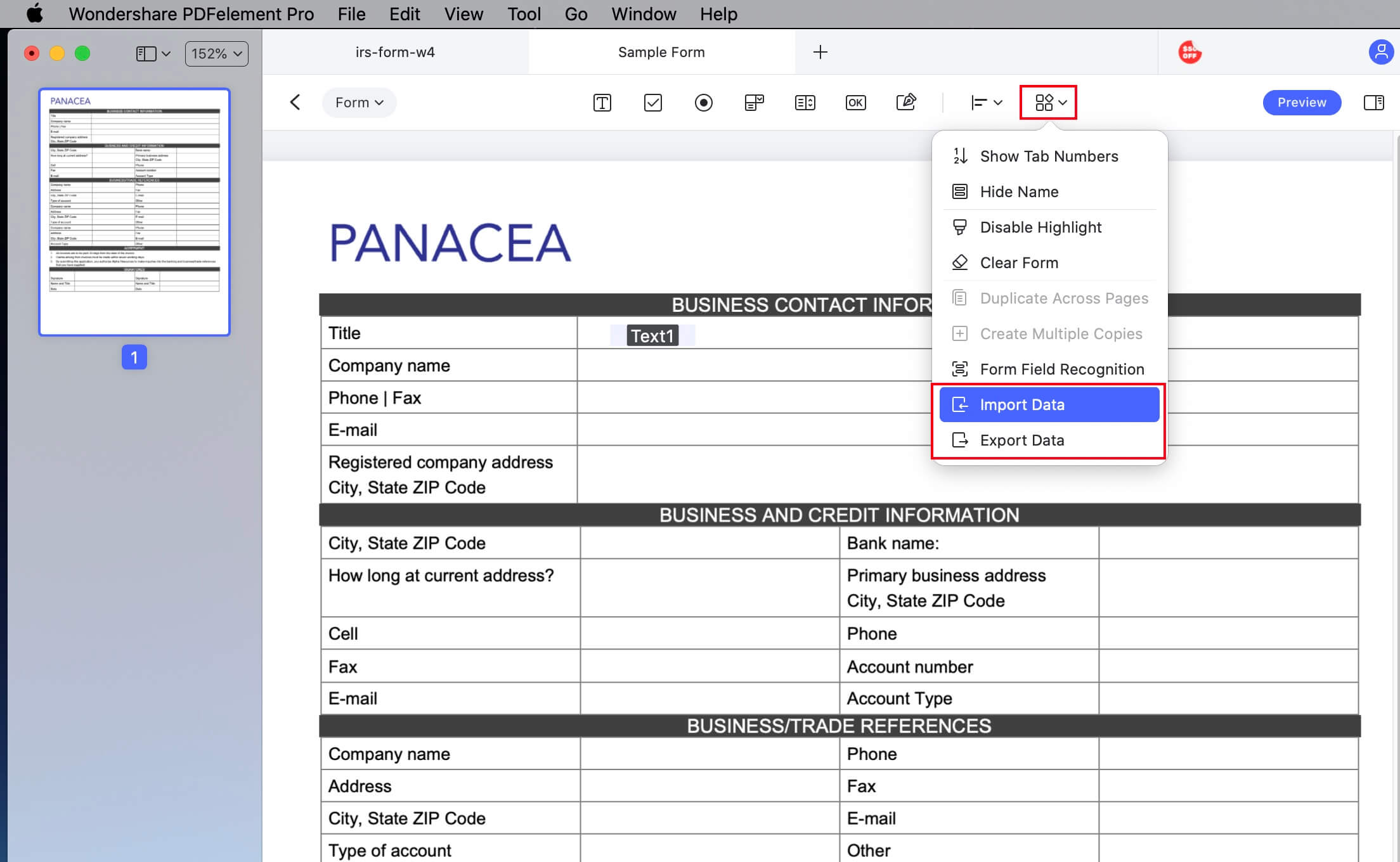Add a new tab with plus
Screen dimensions: 1400x862
point(820,52)
